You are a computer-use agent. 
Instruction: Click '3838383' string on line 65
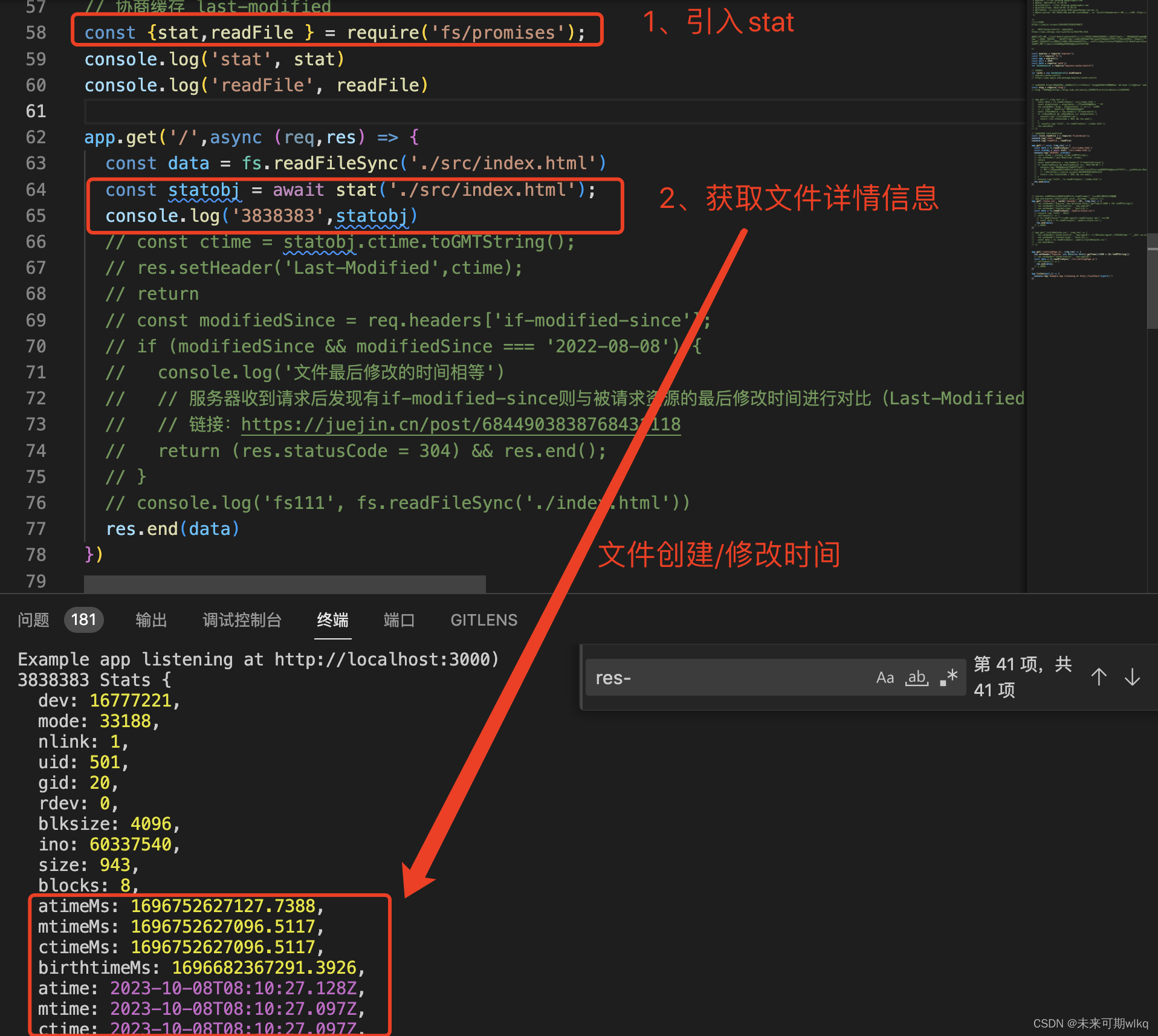pos(278,216)
